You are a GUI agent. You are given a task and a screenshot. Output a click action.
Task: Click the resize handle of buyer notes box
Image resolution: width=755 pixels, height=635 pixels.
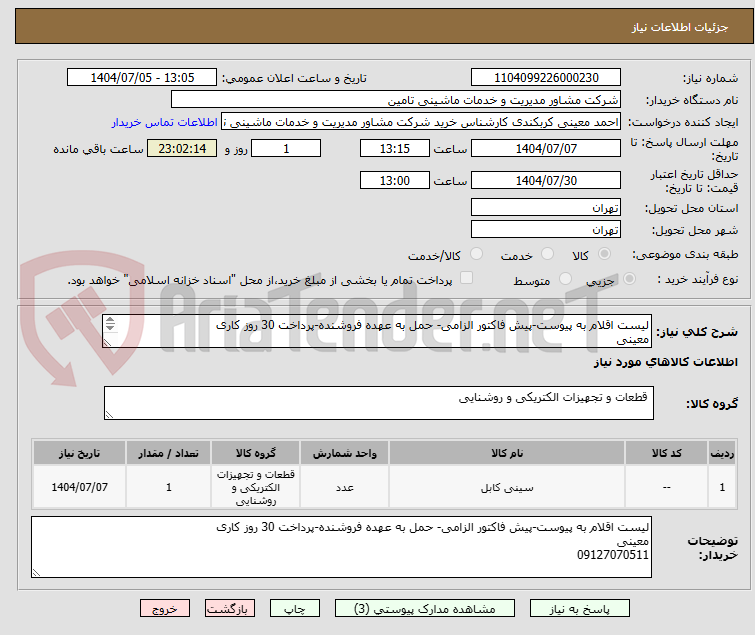pyautogui.click(x=37, y=572)
